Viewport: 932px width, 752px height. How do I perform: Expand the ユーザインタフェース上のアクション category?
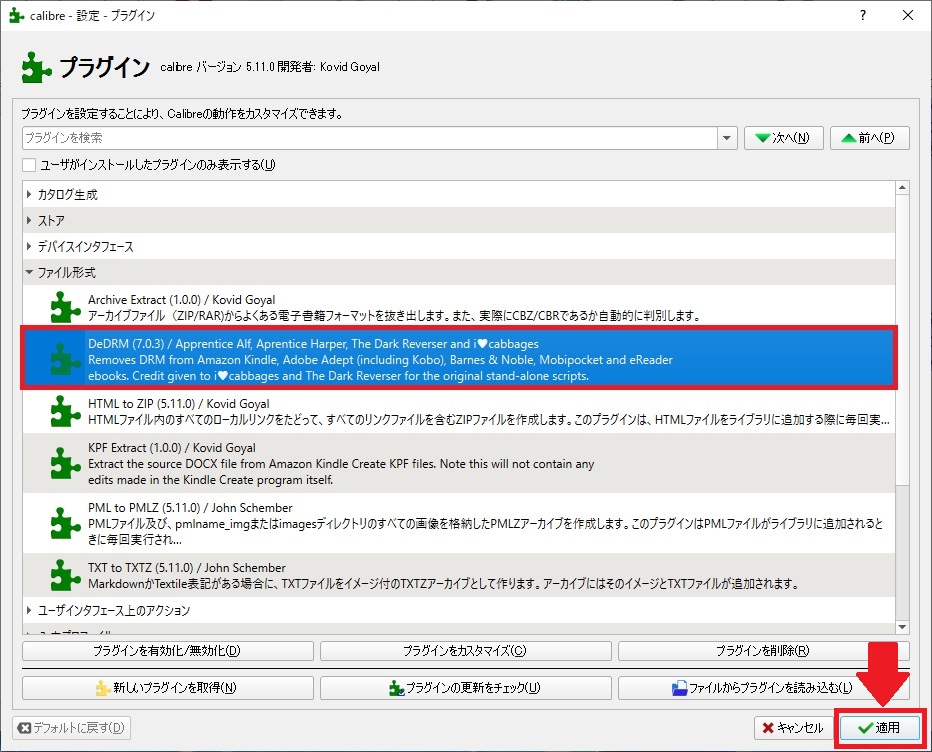pos(29,610)
